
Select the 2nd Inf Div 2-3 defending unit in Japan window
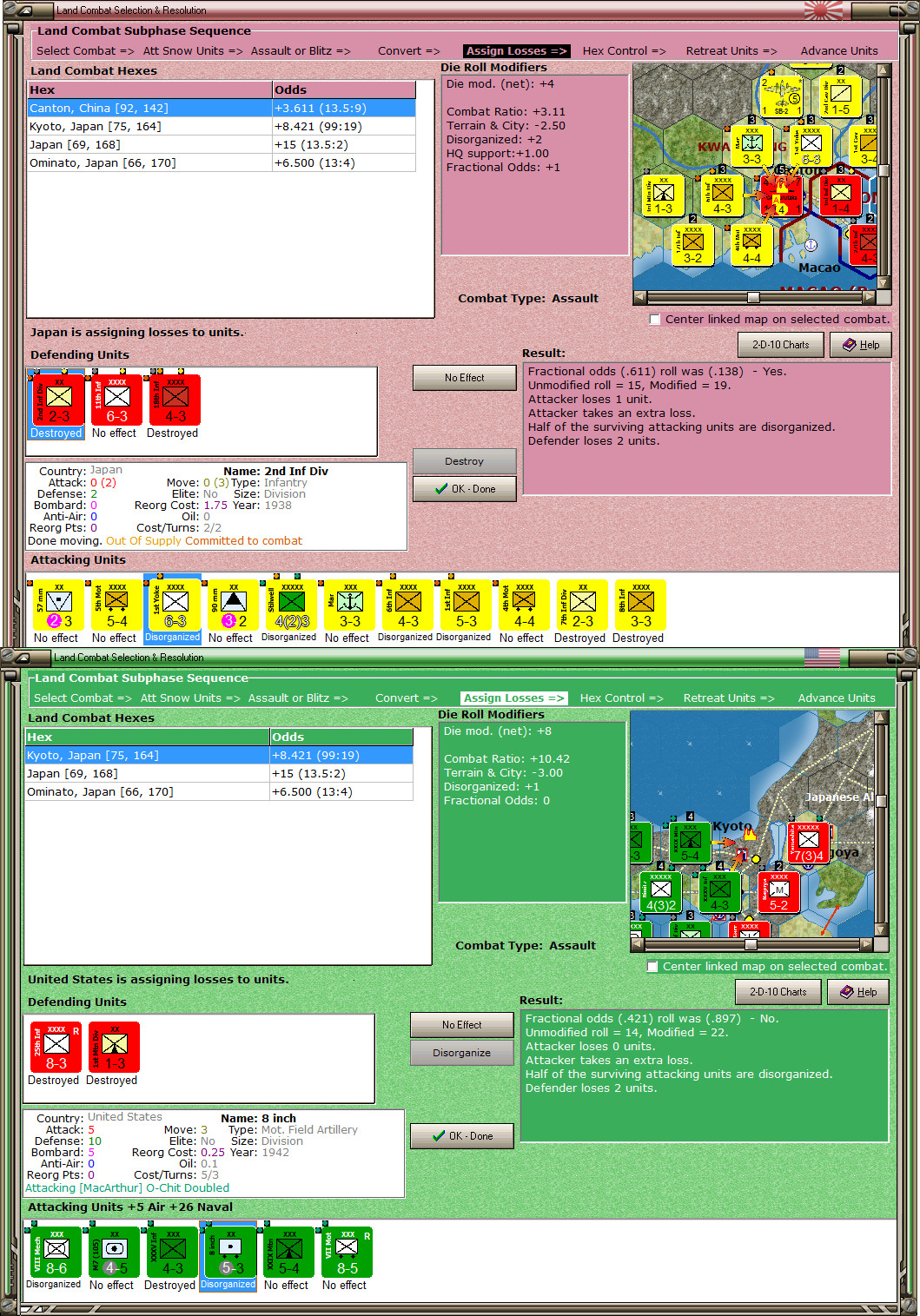59,400
